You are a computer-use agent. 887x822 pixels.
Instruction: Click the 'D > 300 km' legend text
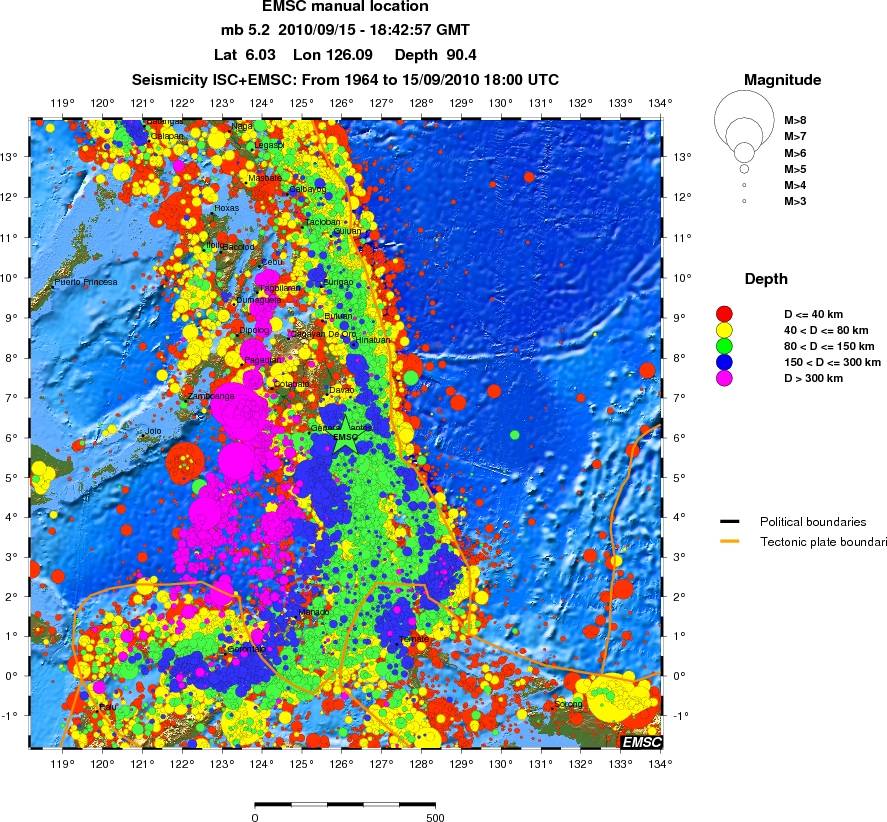(x=813, y=378)
